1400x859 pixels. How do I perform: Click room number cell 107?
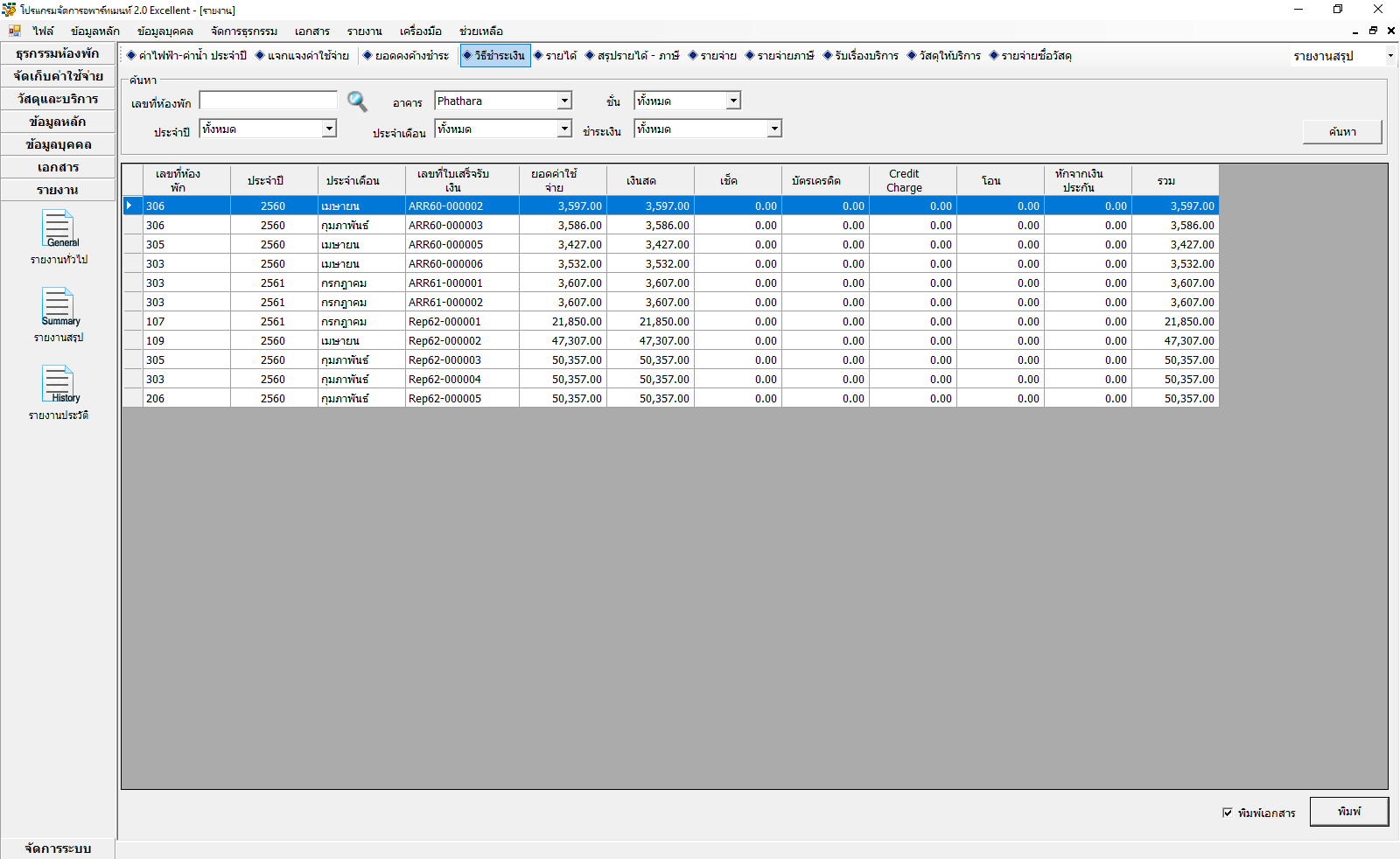pos(186,321)
